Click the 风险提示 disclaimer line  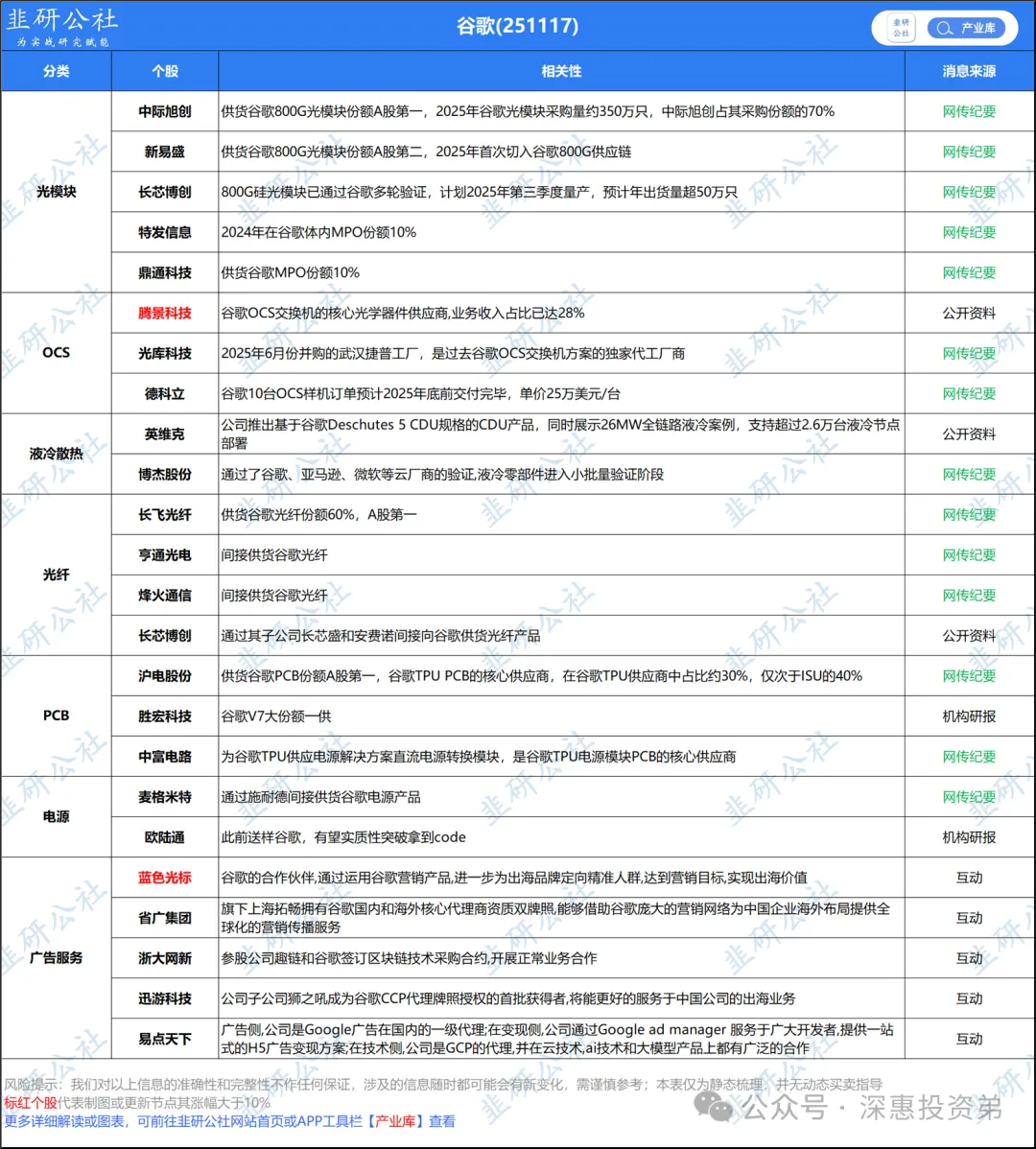point(442,1085)
